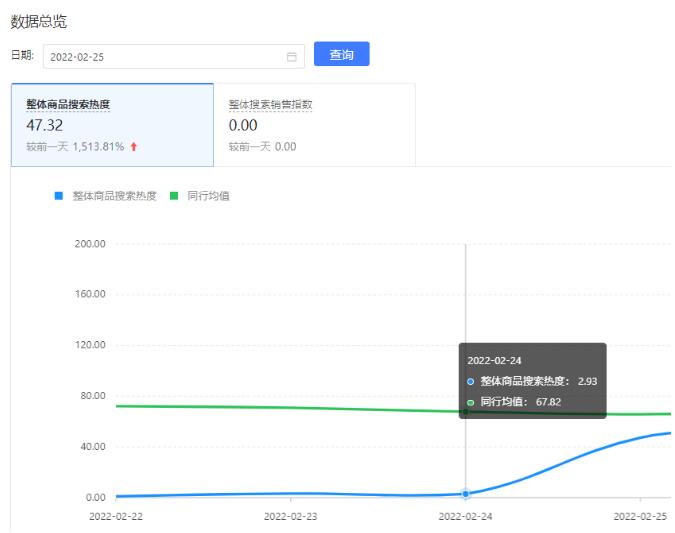Click the 1,513.81% change value
675x533 pixels.
coord(98,147)
